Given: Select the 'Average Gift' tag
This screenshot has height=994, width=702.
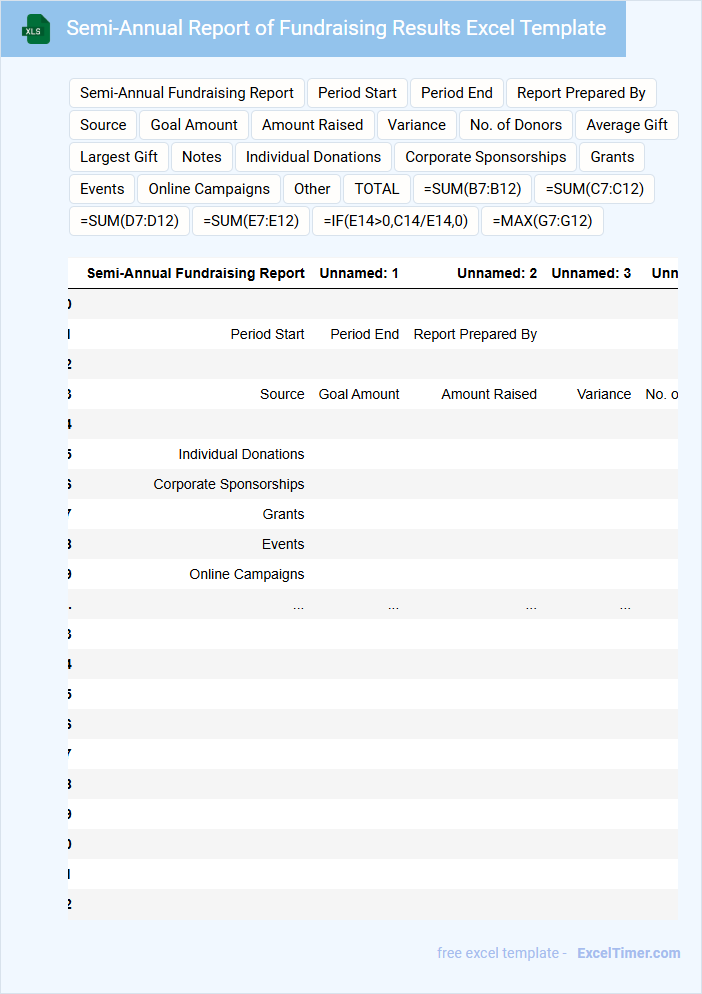Looking at the screenshot, I should [x=627, y=125].
